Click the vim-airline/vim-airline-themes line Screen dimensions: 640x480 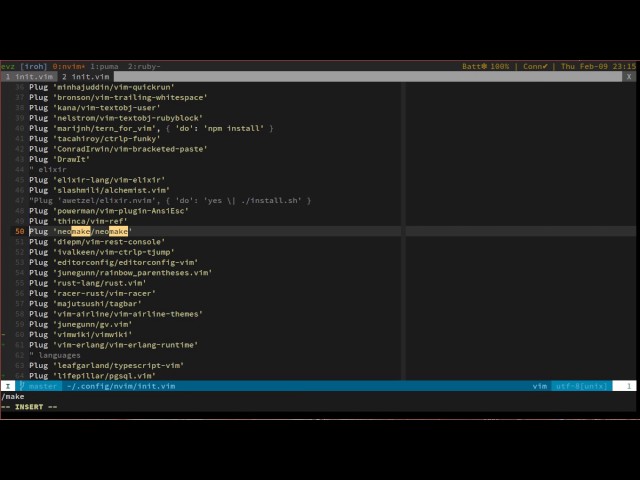click(x=116, y=314)
